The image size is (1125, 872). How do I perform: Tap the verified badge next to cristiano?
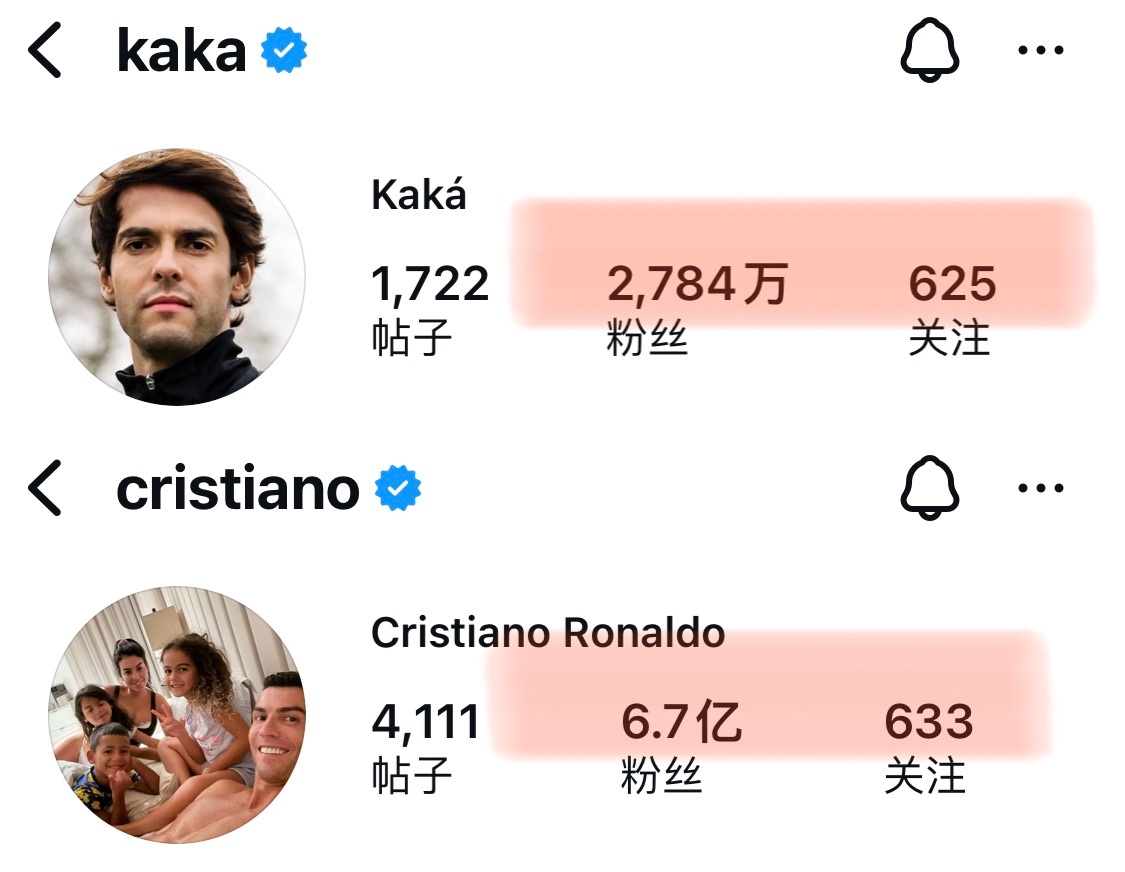398,488
